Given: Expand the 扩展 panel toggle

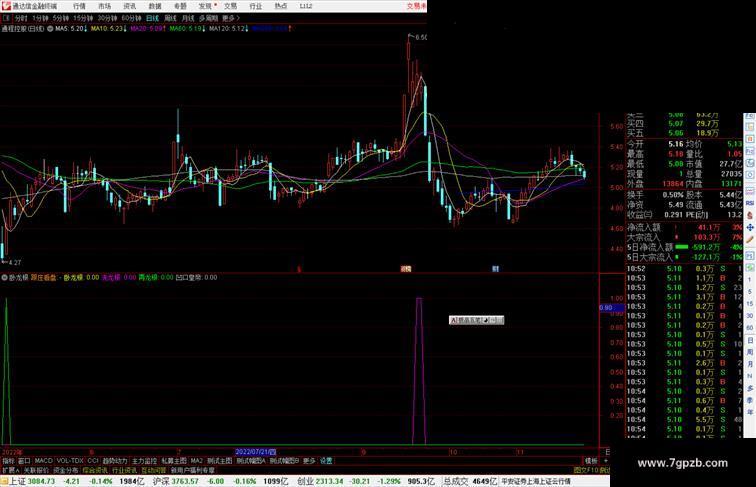Looking at the screenshot, I should (x=10, y=470).
